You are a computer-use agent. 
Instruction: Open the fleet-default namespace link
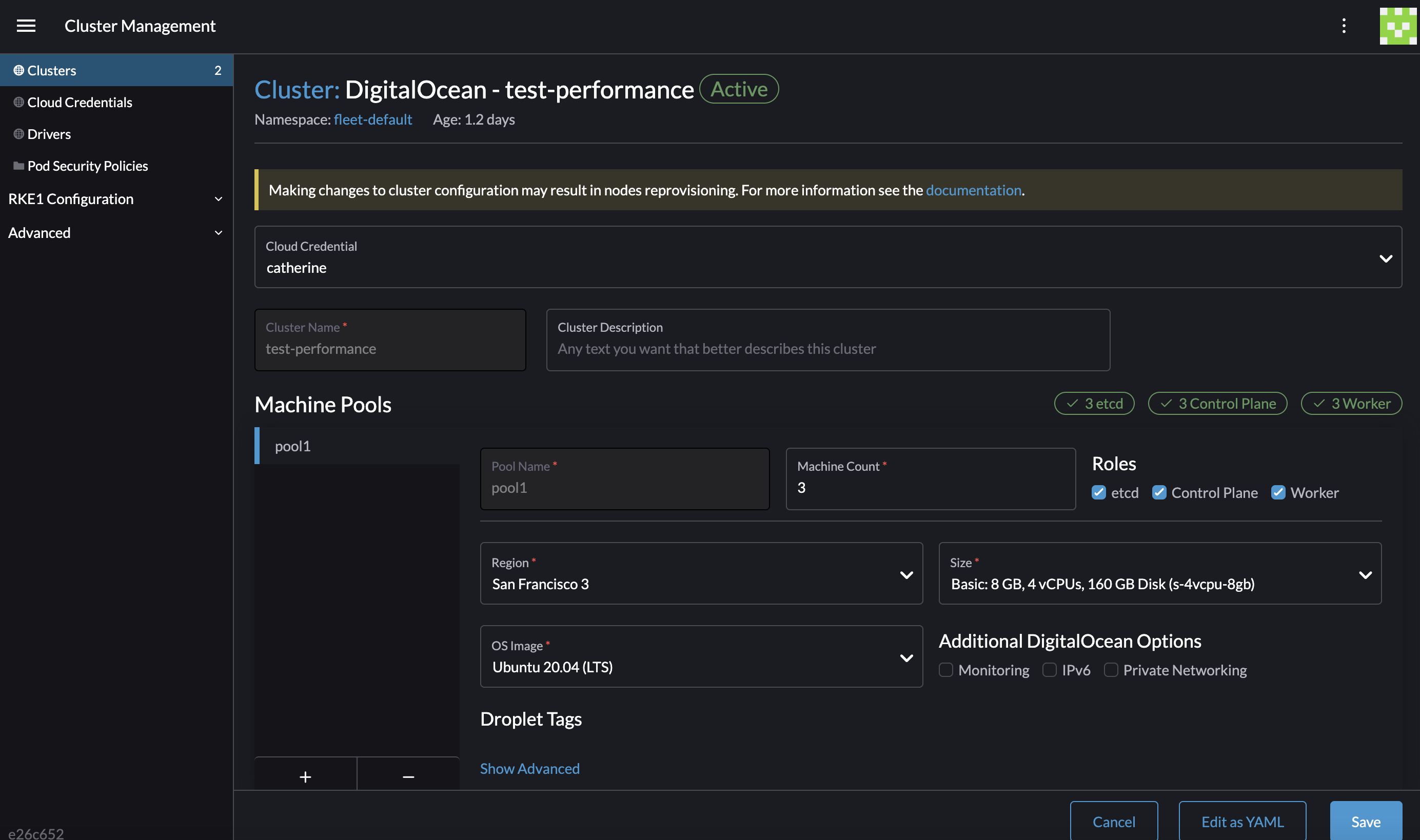[x=372, y=119]
